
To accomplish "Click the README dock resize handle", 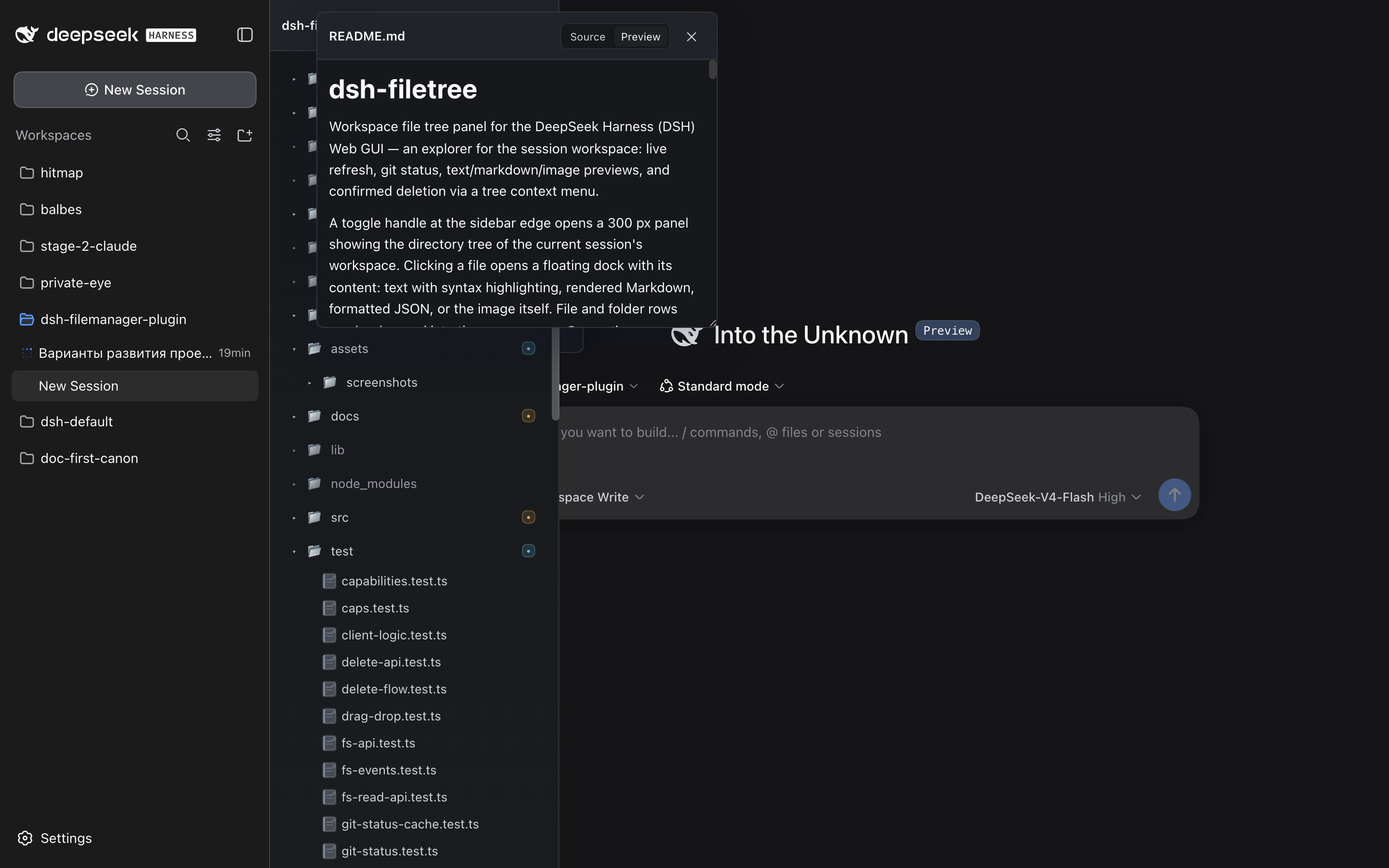I will 712,323.
